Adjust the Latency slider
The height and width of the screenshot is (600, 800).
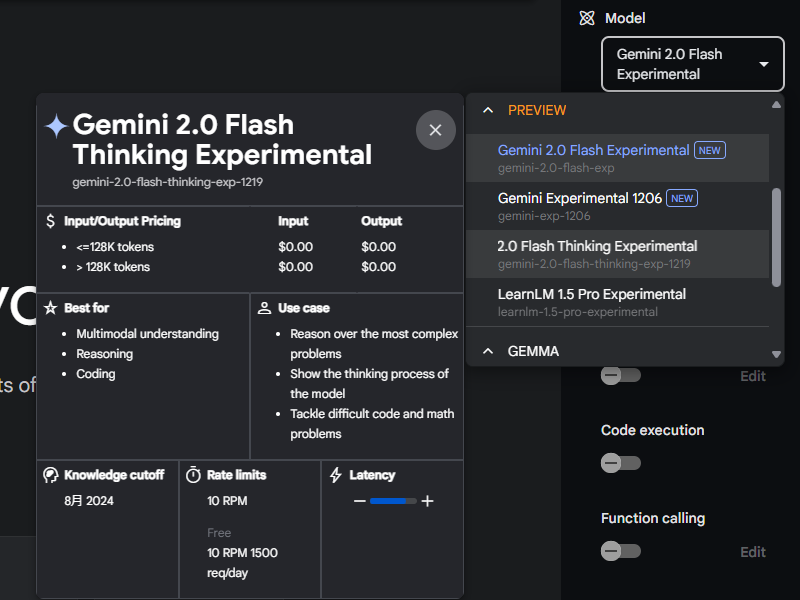[393, 500]
